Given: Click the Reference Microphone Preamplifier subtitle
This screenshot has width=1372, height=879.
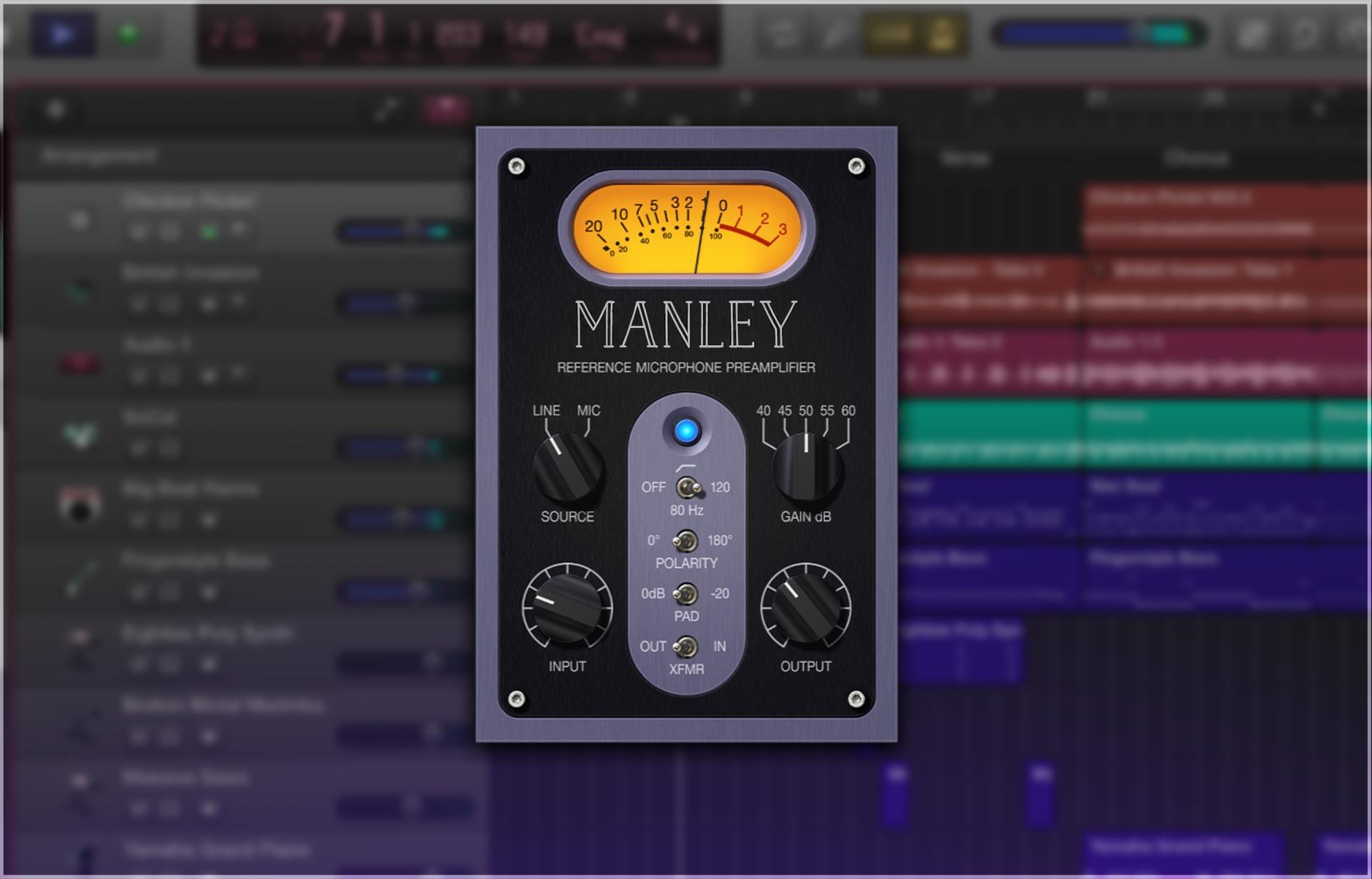Looking at the screenshot, I should click(686, 367).
